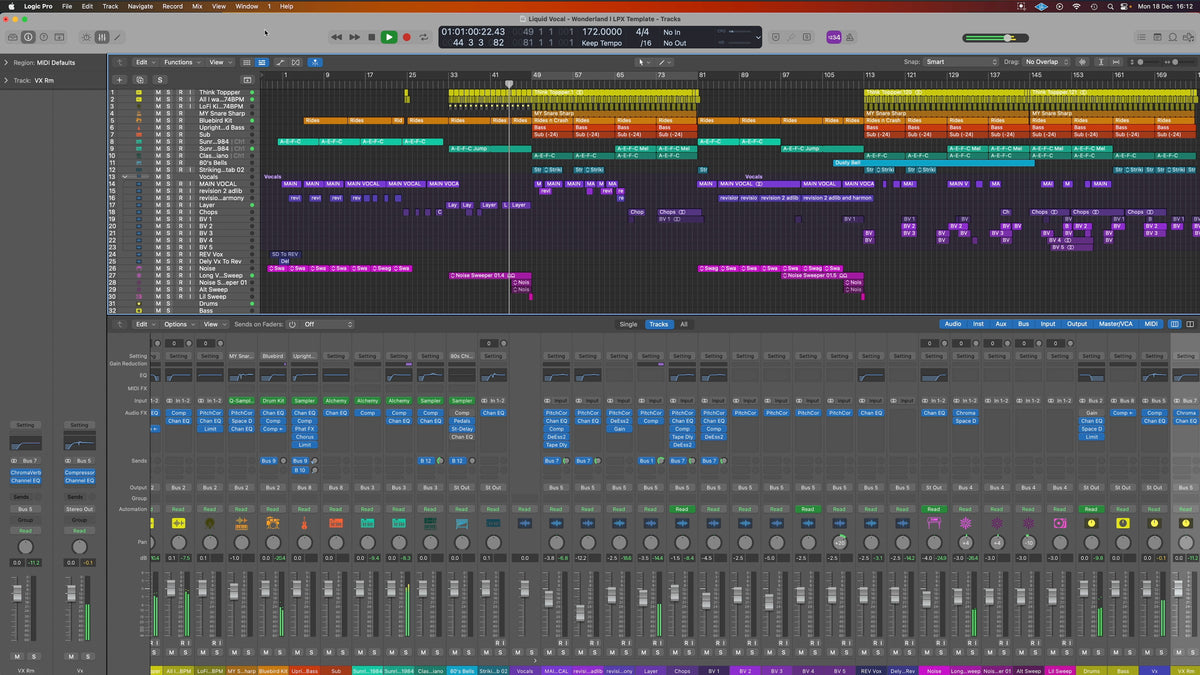The height and width of the screenshot is (675, 1200).
Task: Click the Think Toppper track name
Action: pos(220,92)
